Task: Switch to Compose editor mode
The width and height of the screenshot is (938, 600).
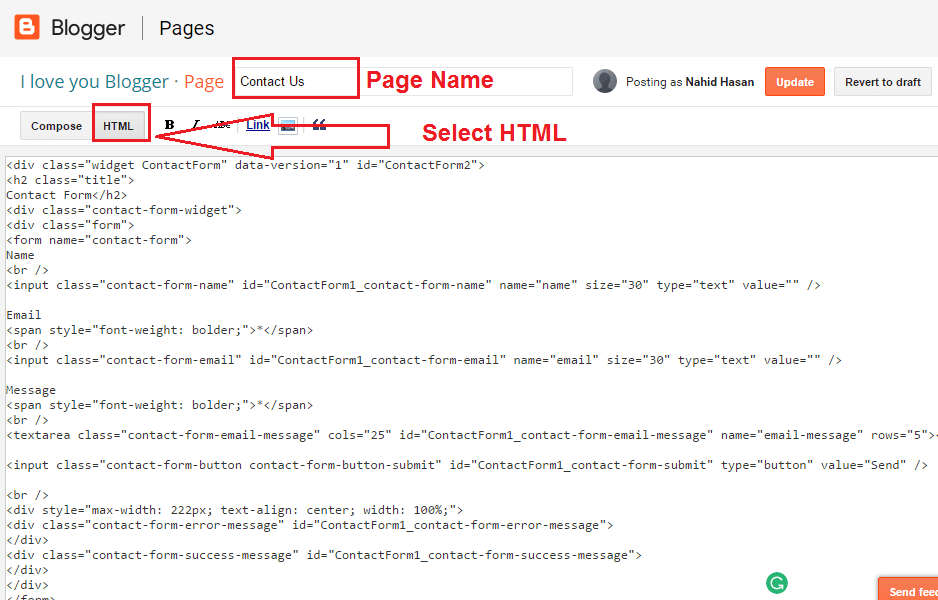Action: [x=56, y=126]
